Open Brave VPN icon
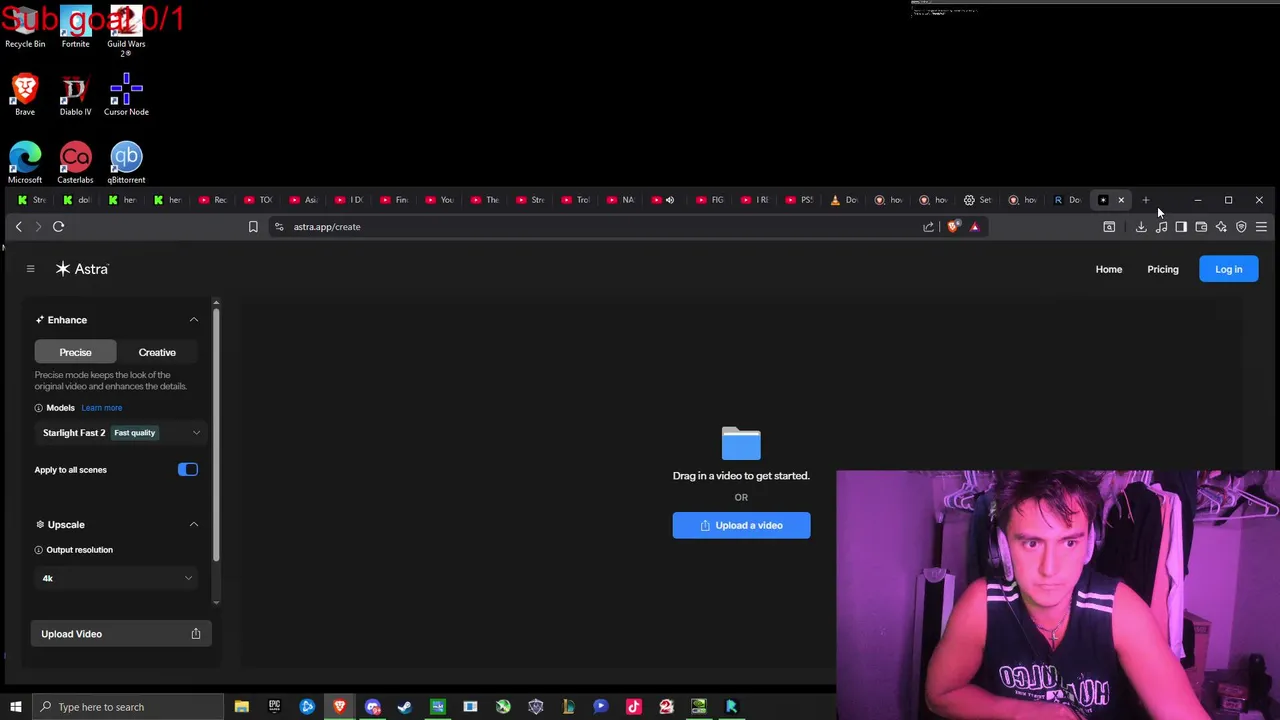Viewport: 1280px width, 720px height. point(1241,227)
